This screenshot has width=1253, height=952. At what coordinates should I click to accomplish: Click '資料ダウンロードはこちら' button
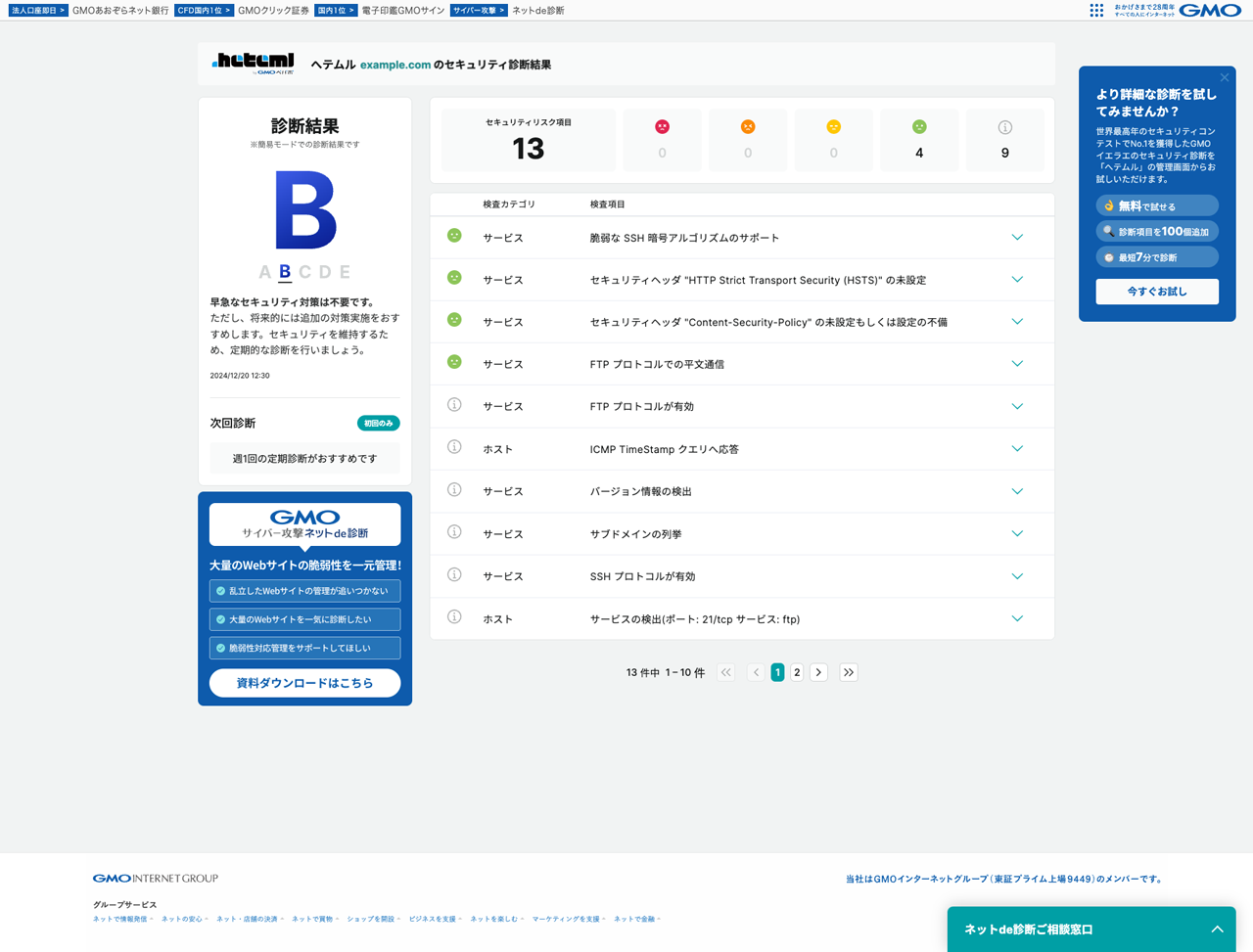click(304, 683)
